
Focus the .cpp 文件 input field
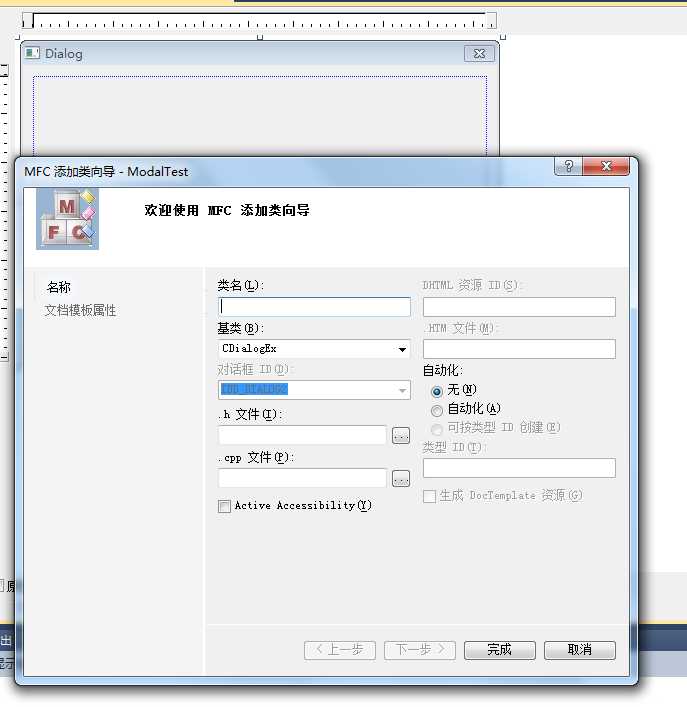pyautogui.click(x=302, y=478)
